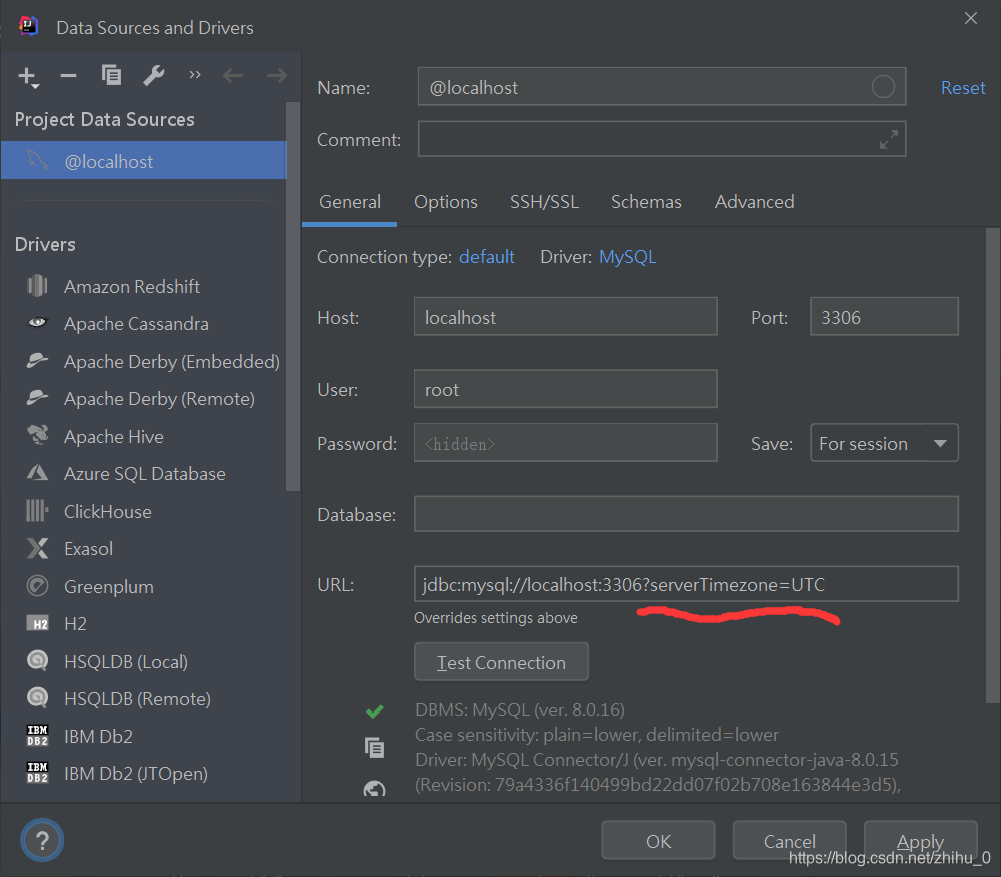Image resolution: width=1001 pixels, height=877 pixels.
Task: Click into the Comment field
Action: click(661, 139)
